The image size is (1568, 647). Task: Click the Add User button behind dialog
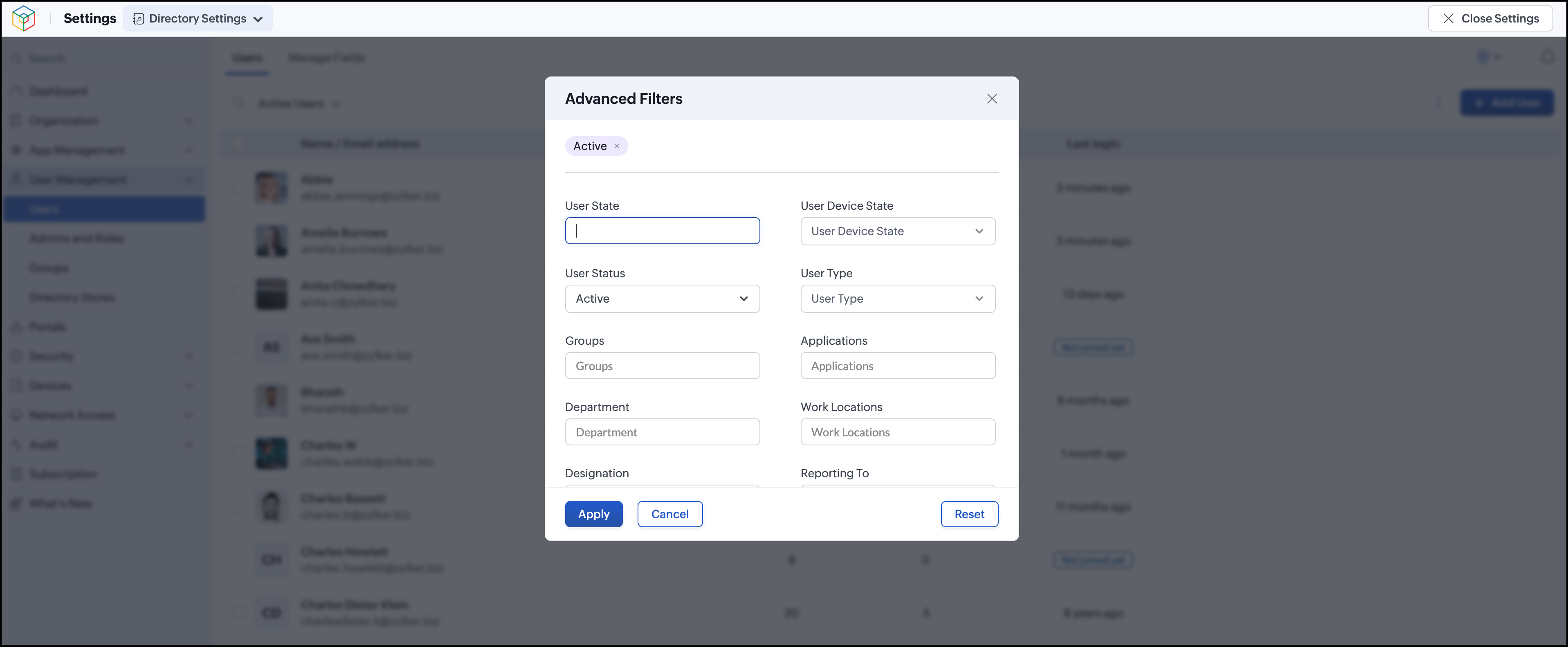pyautogui.click(x=1507, y=103)
